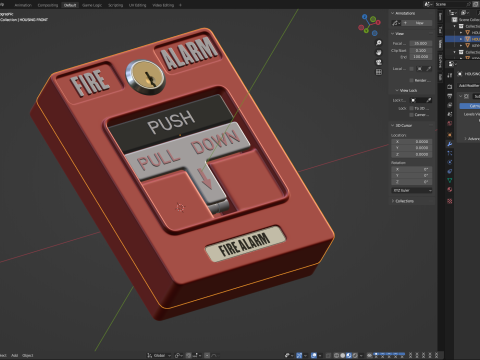Click the 3D Cursor Location X field
The width and height of the screenshot is (480, 360).
[412, 142]
